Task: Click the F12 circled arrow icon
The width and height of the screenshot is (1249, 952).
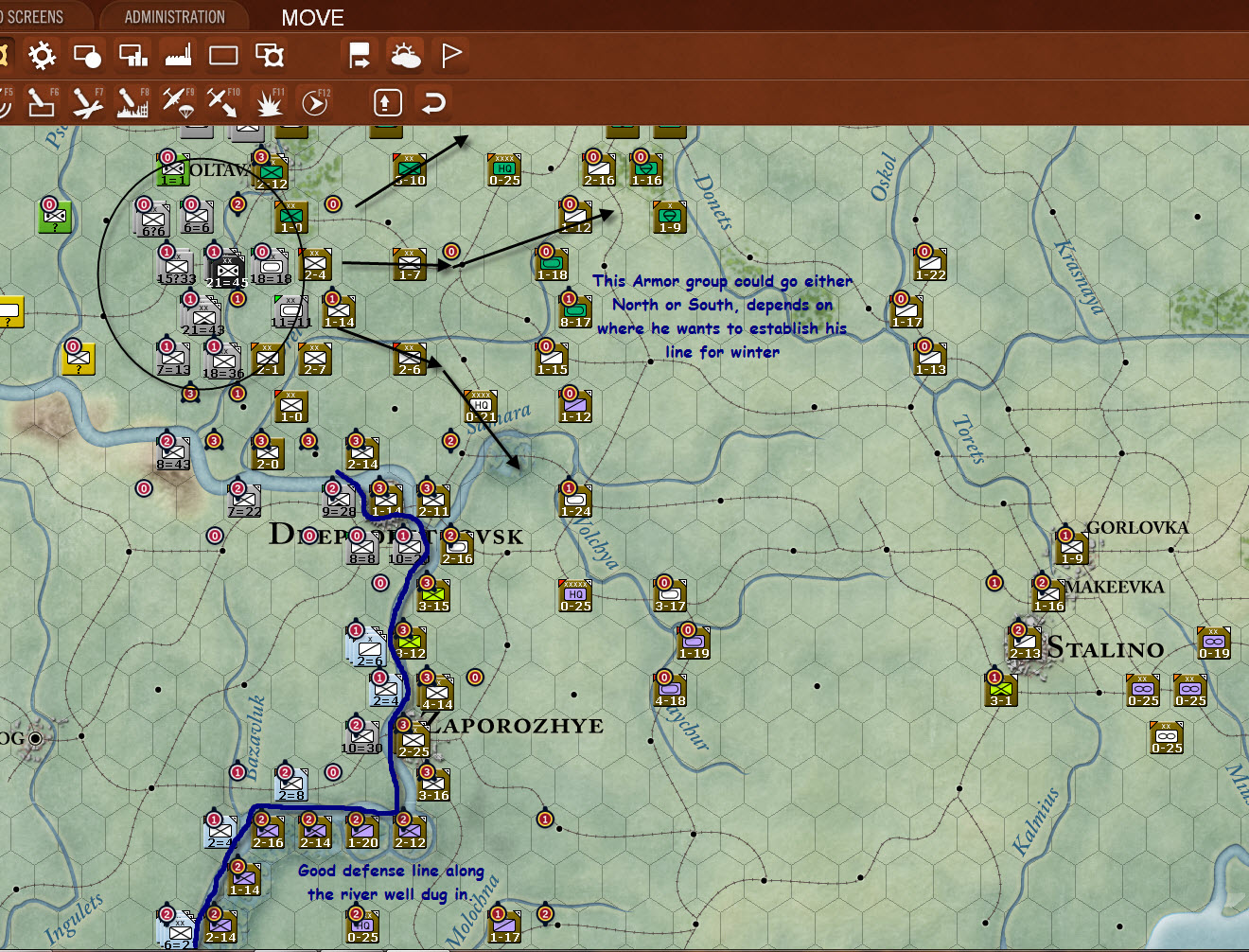Action: coord(314,102)
